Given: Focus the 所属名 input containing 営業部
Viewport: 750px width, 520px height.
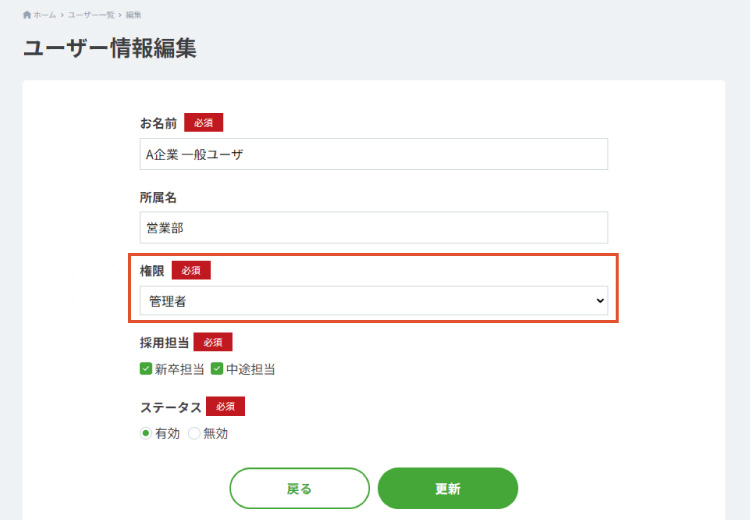Looking at the screenshot, I should tap(374, 228).
